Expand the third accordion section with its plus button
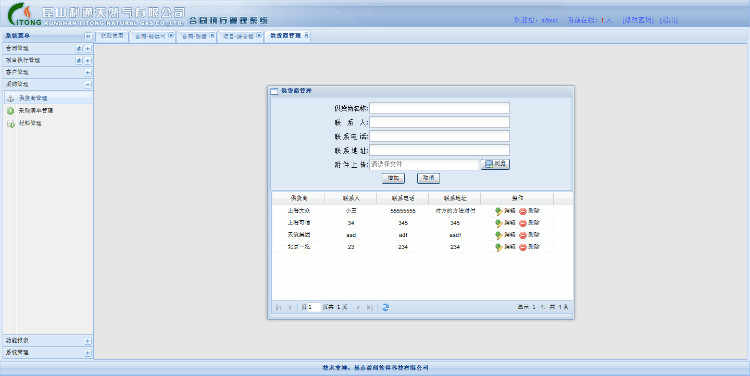 click(x=88, y=72)
